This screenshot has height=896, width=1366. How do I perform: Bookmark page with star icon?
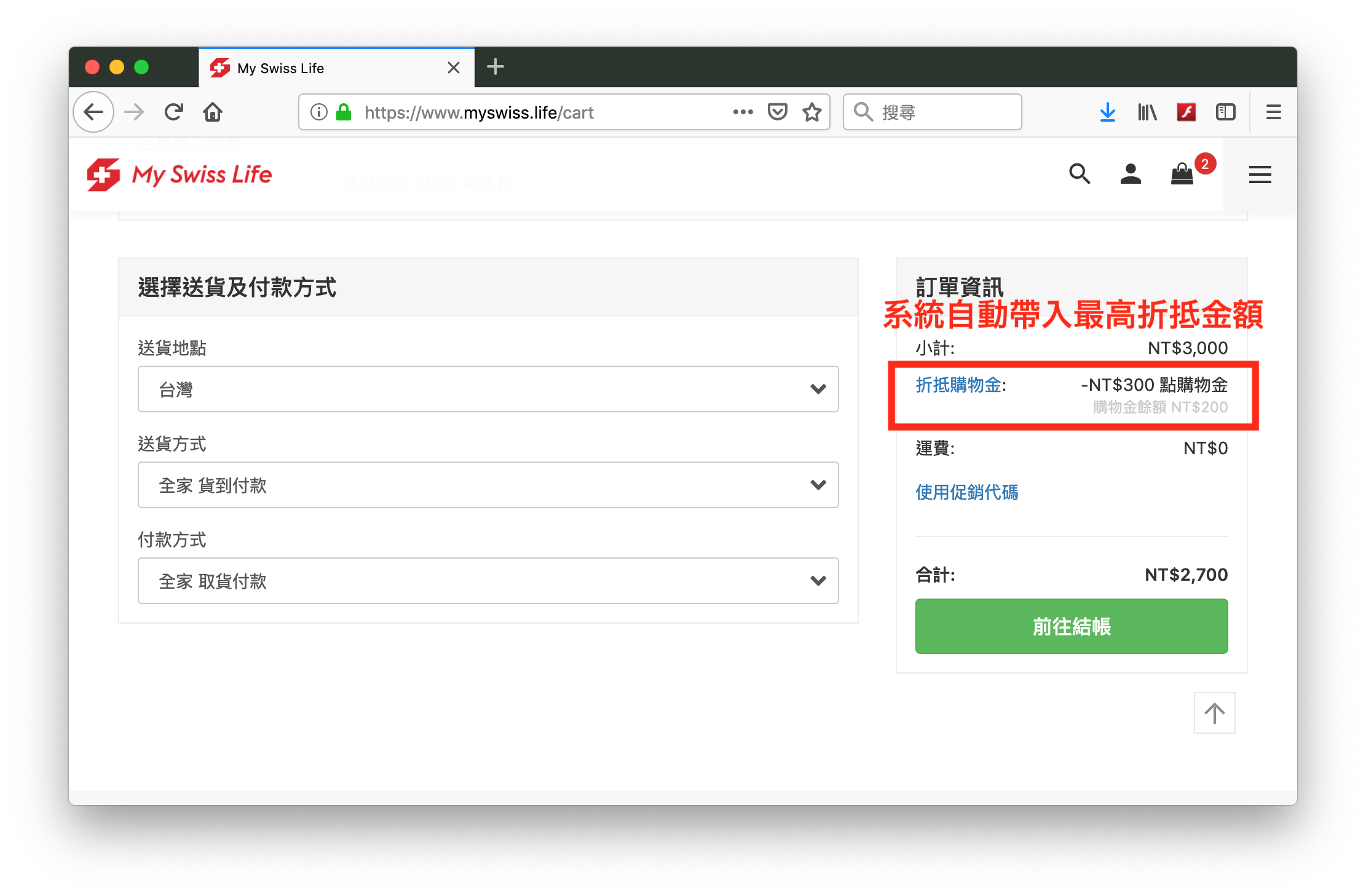click(x=812, y=112)
